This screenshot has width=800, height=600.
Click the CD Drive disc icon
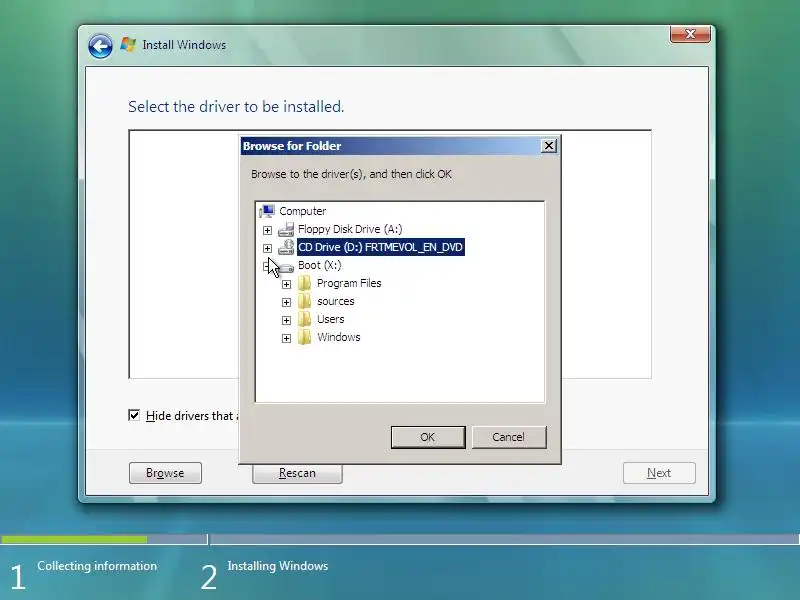pos(286,247)
